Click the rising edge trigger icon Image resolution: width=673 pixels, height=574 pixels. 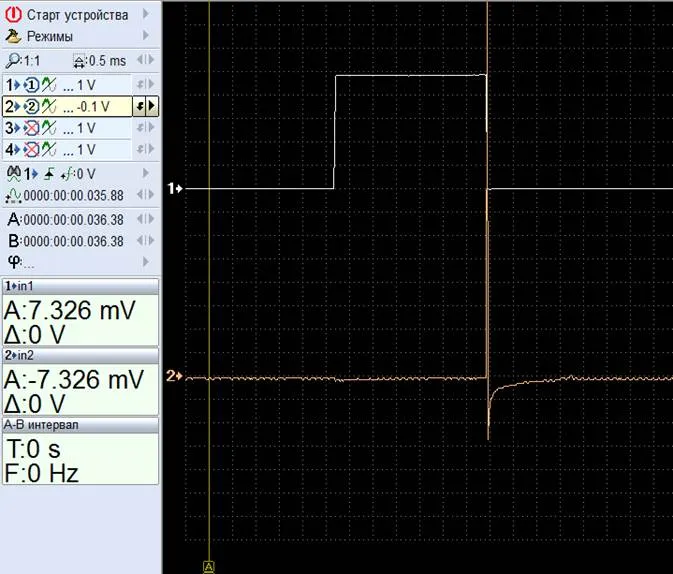click(x=49, y=174)
